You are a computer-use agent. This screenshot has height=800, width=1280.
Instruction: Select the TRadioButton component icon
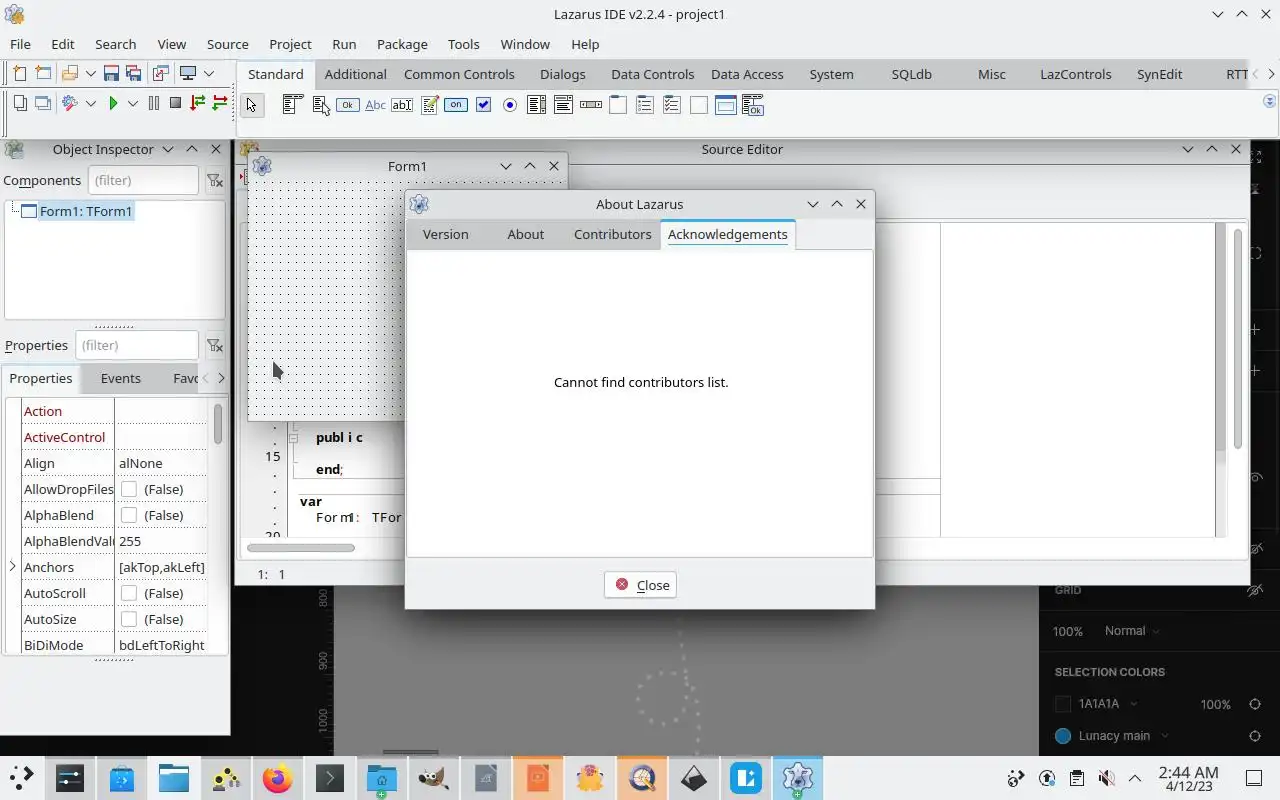(510, 104)
